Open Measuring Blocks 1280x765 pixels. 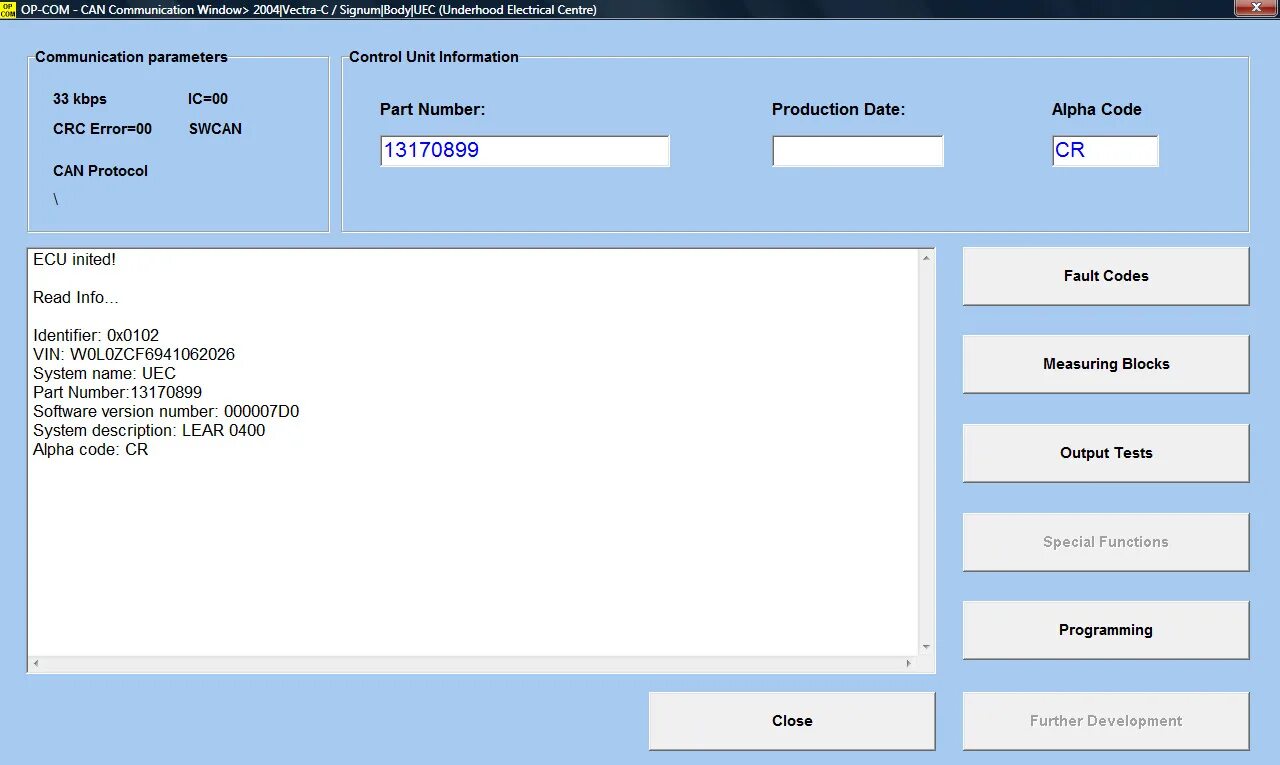1106,364
